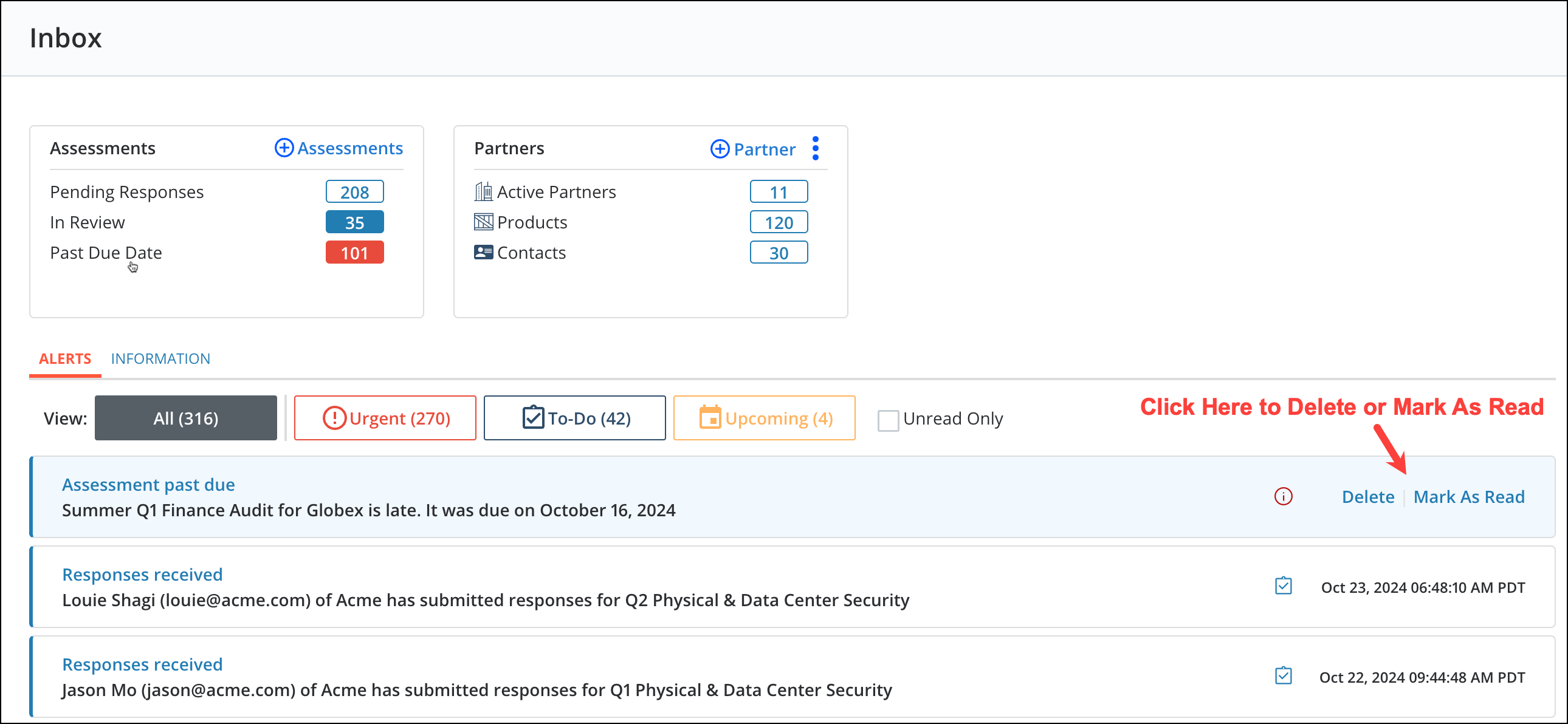Filter alerts by Urgent (270)

coord(385,418)
